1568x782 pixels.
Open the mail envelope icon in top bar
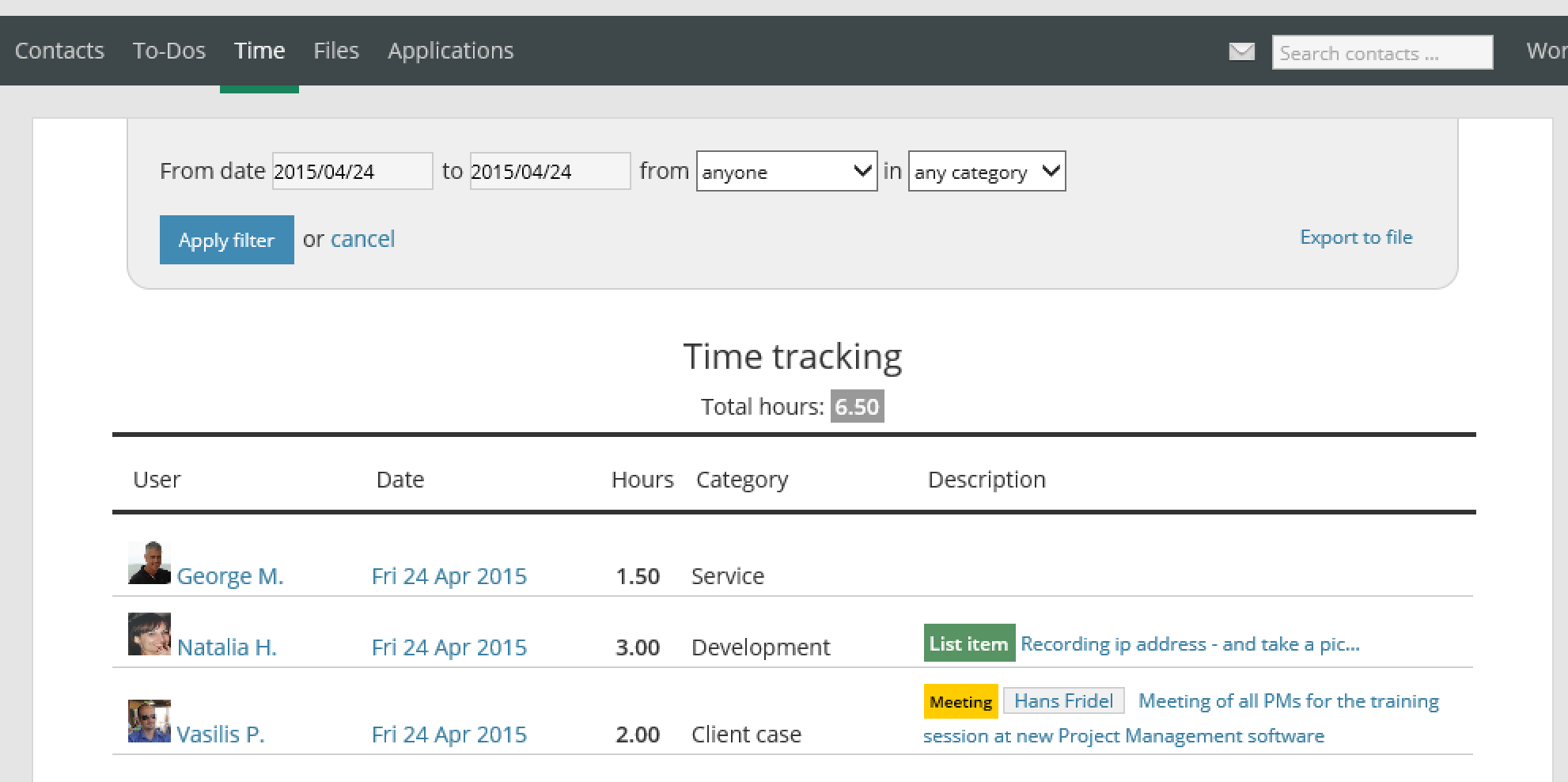click(1241, 51)
